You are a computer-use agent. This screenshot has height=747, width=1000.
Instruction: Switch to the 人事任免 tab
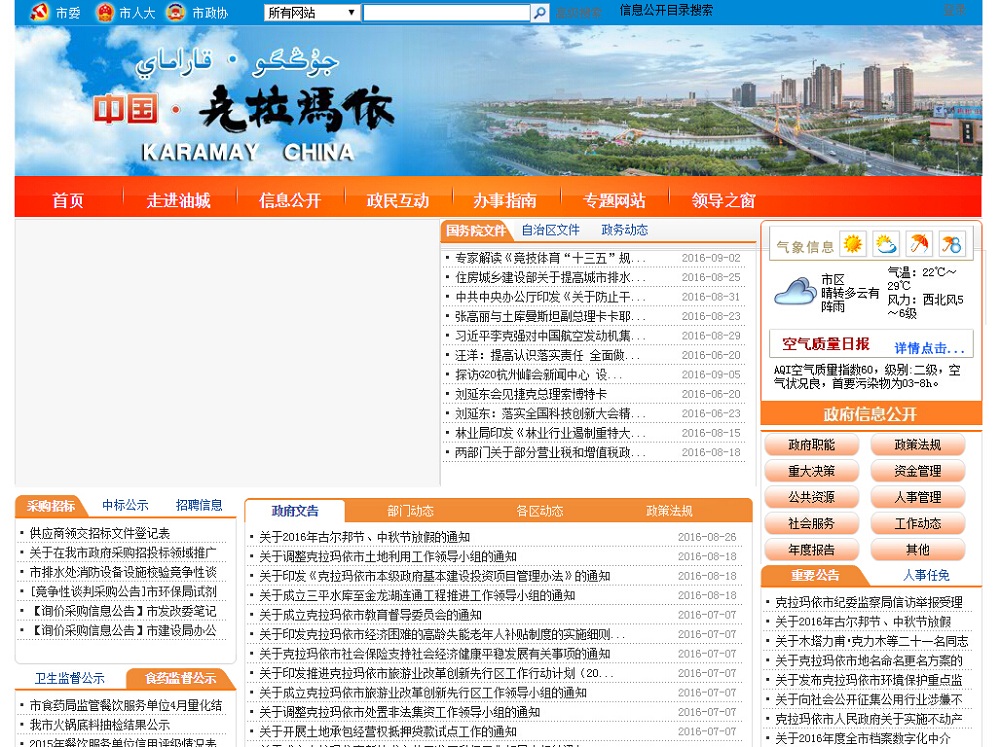[926, 575]
